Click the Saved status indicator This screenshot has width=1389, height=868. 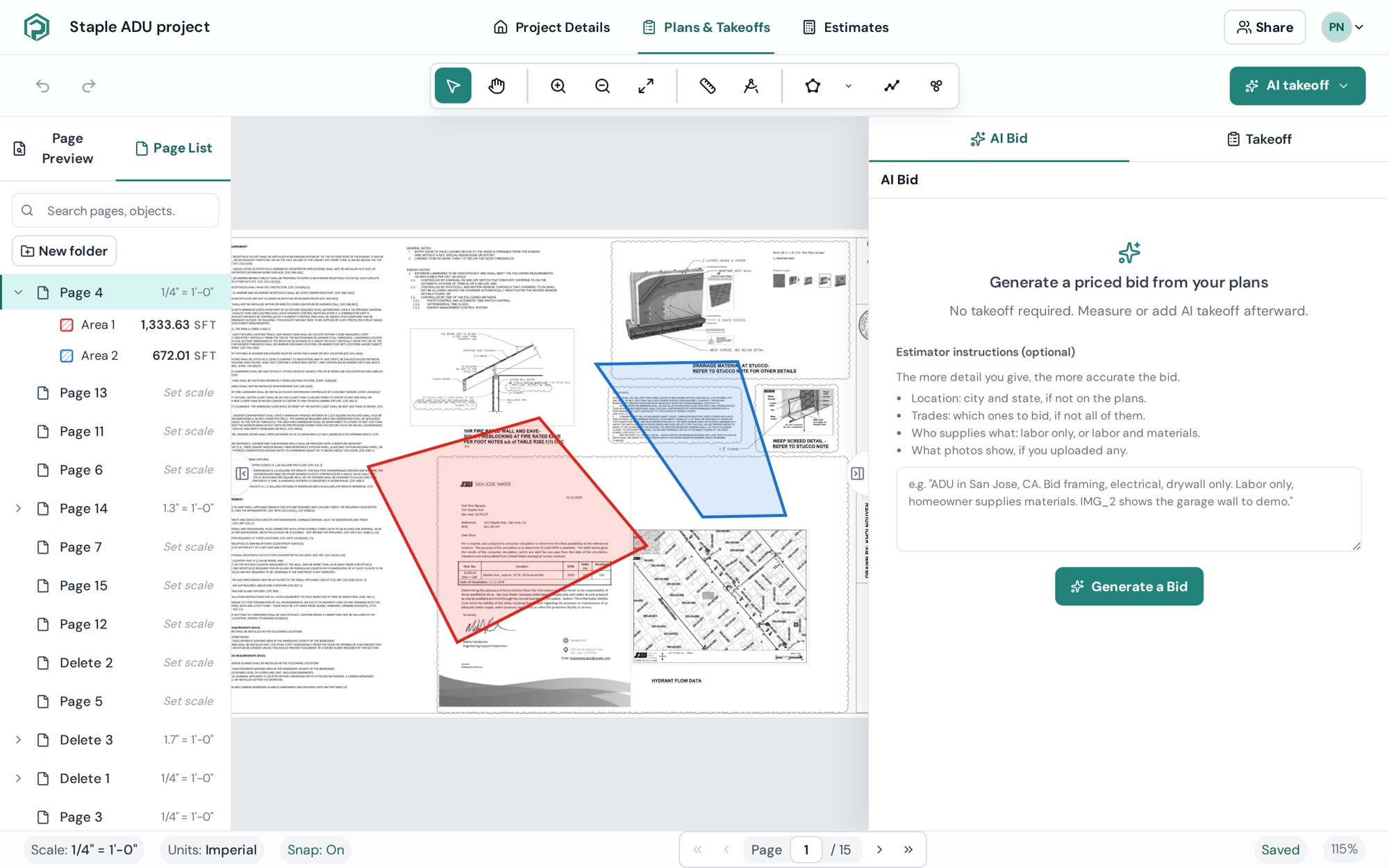(x=1280, y=849)
